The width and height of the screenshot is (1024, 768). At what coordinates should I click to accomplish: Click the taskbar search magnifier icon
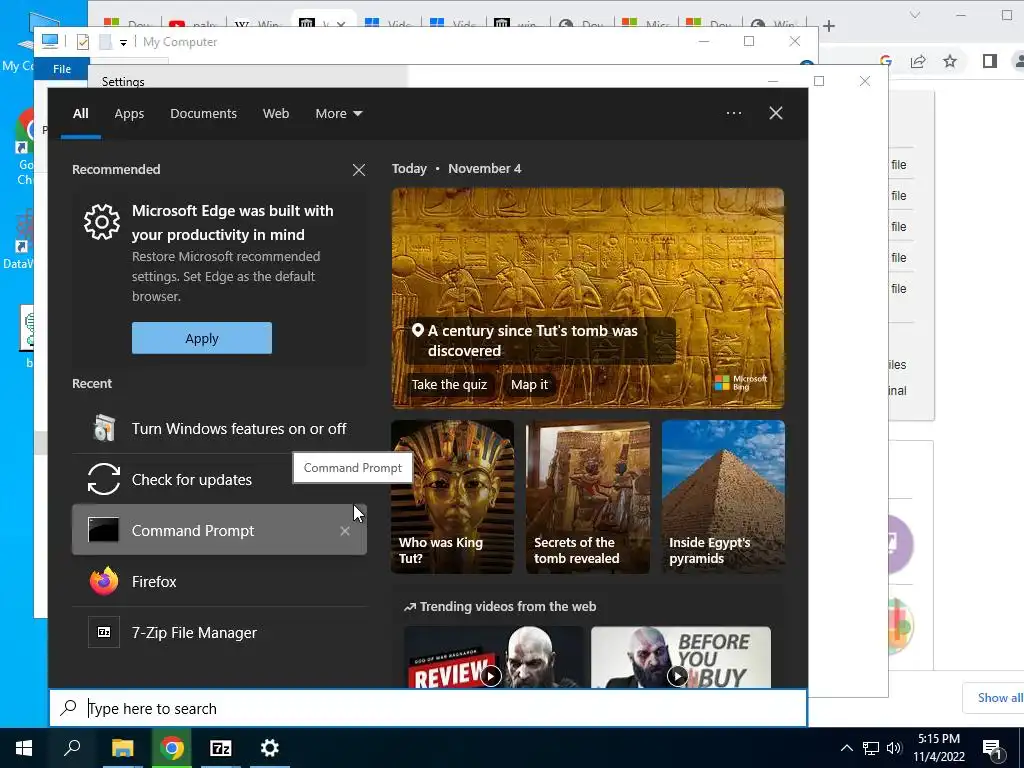(x=72, y=748)
